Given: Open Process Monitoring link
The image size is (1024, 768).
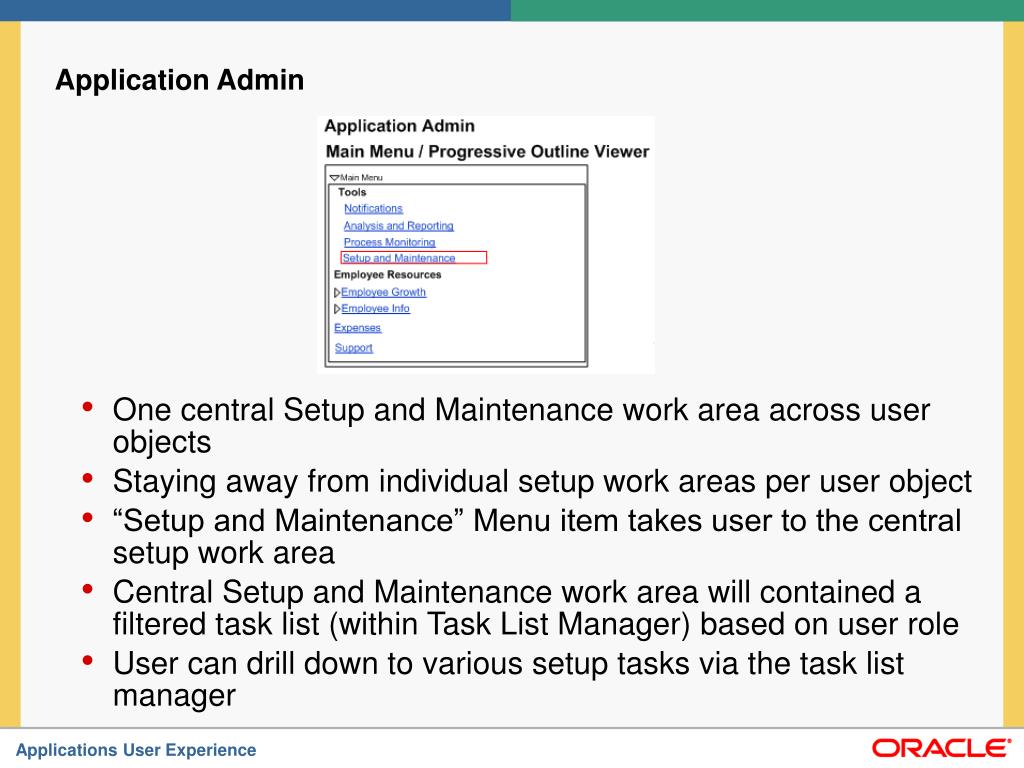Looking at the screenshot, I should pos(389,242).
